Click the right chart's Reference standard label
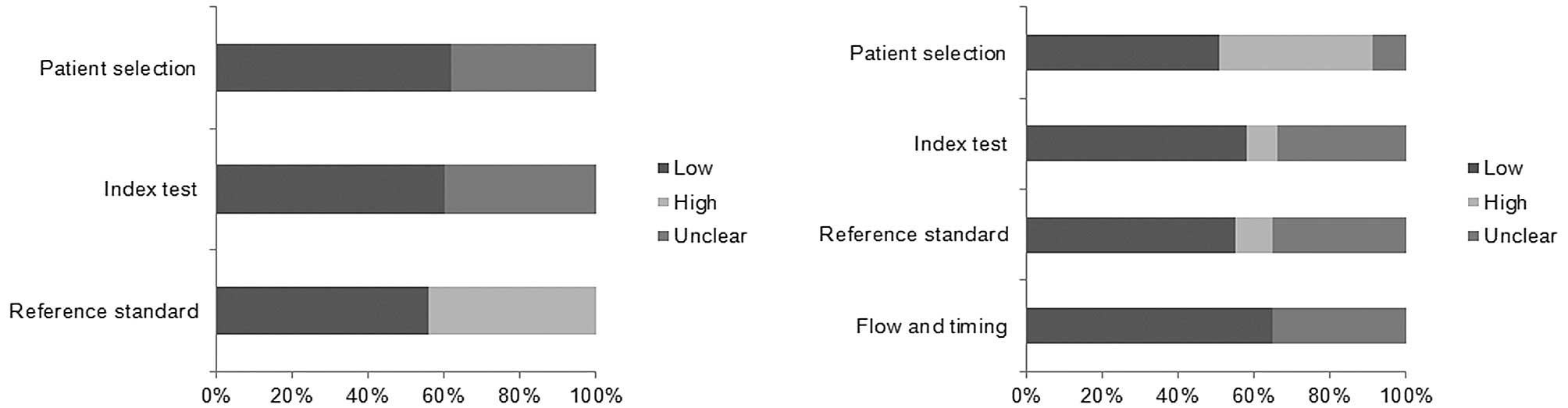 pos(913,235)
